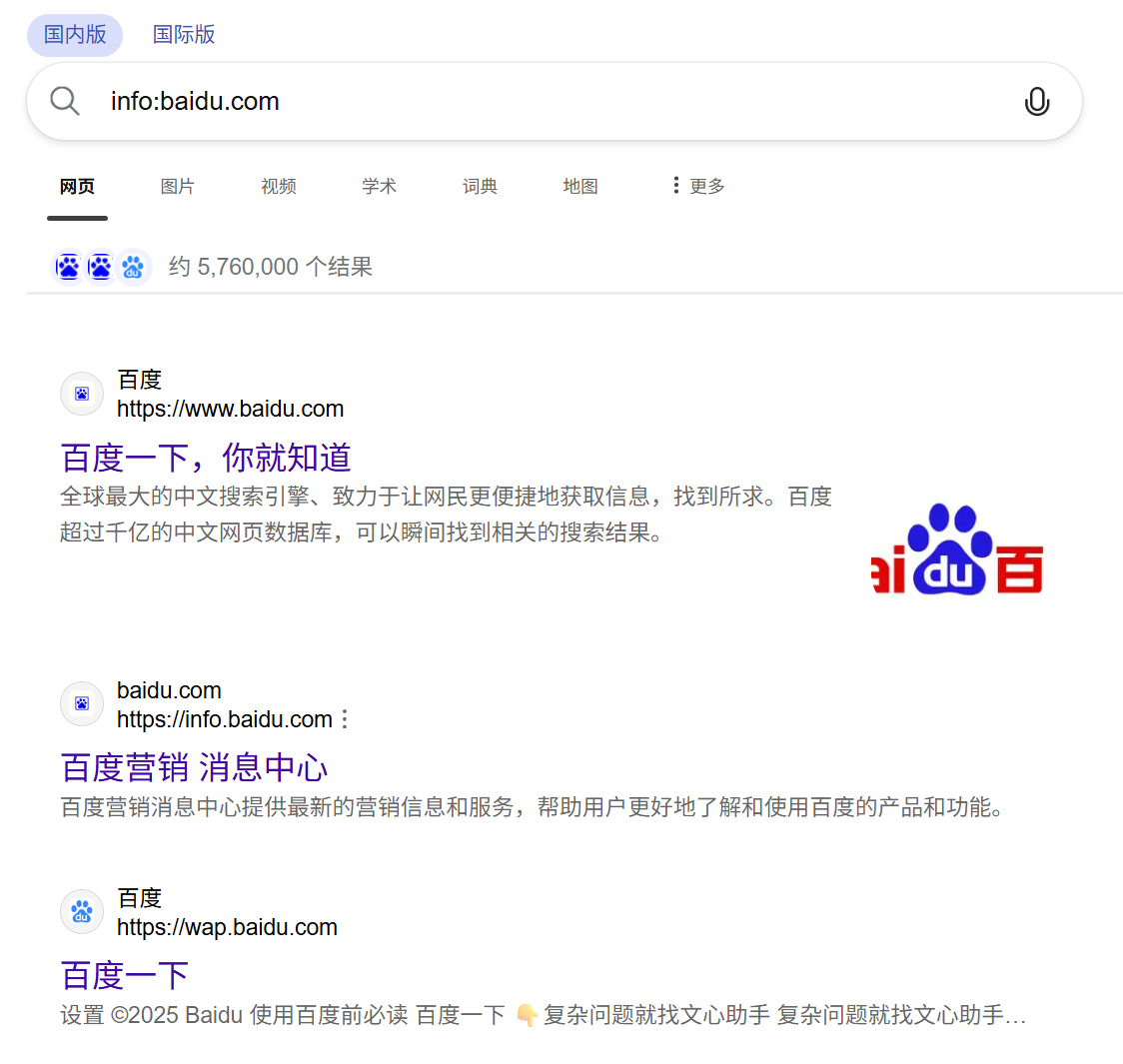Click 百度 site name above www.baidu.com
The height and width of the screenshot is (1064, 1123).
pos(140,380)
